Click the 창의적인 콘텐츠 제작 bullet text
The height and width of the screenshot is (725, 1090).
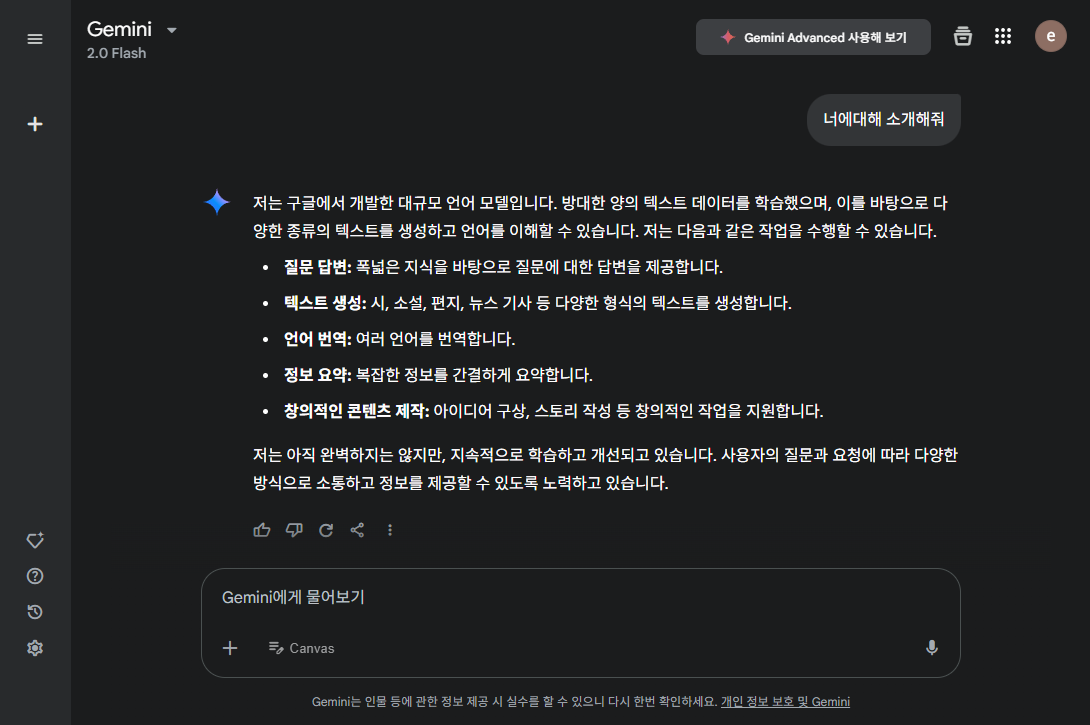553,412
